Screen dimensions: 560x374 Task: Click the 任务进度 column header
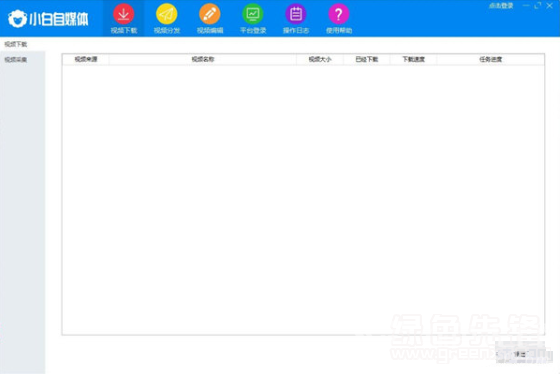[x=491, y=59]
